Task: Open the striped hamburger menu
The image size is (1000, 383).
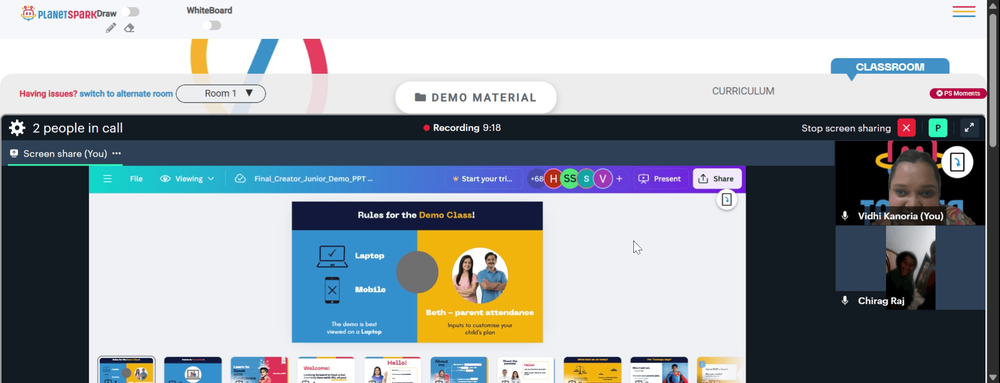Action: 964,11
